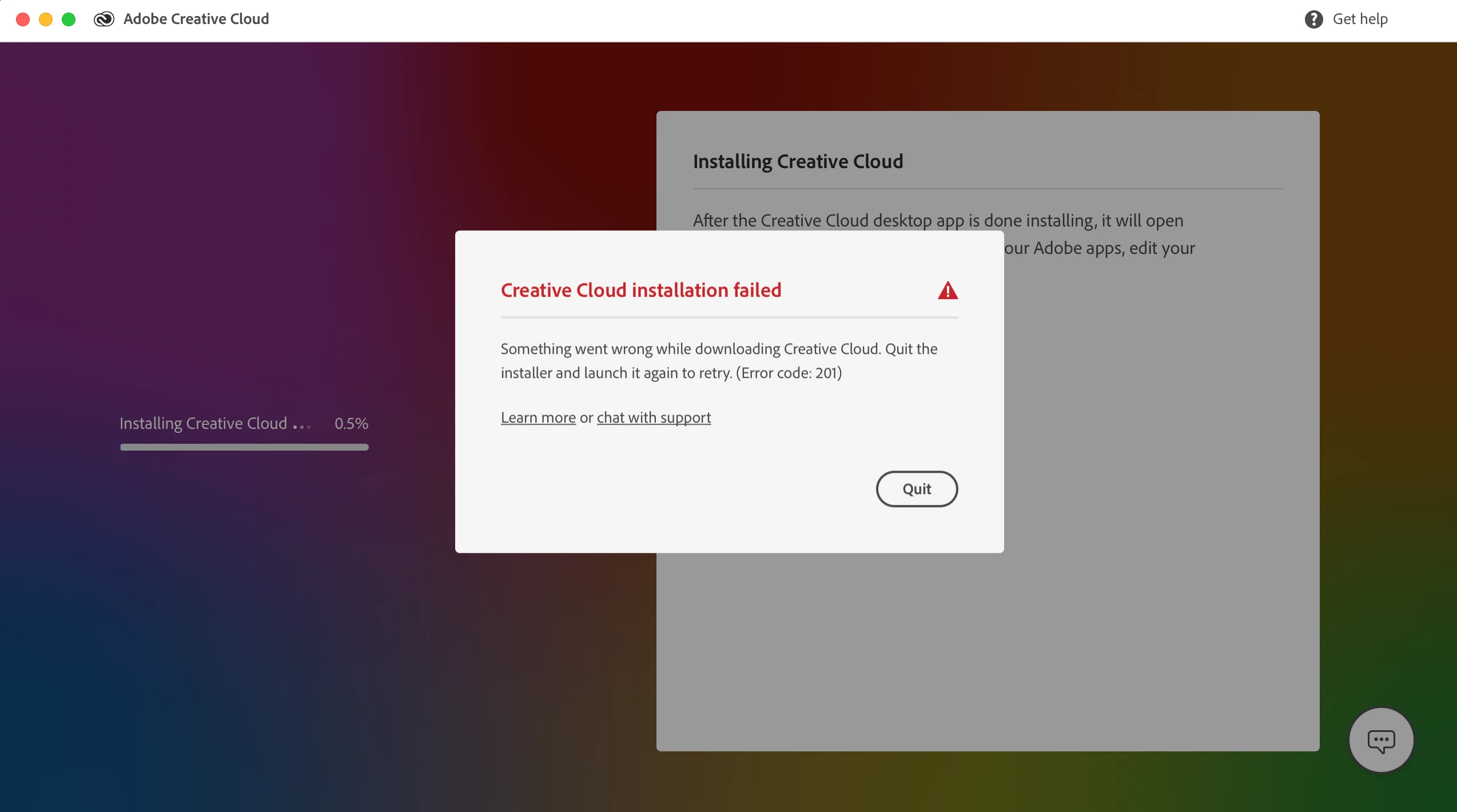Image resolution: width=1457 pixels, height=812 pixels.
Task: Click the Creative Cloud installation failed heading
Action: (640, 290)
